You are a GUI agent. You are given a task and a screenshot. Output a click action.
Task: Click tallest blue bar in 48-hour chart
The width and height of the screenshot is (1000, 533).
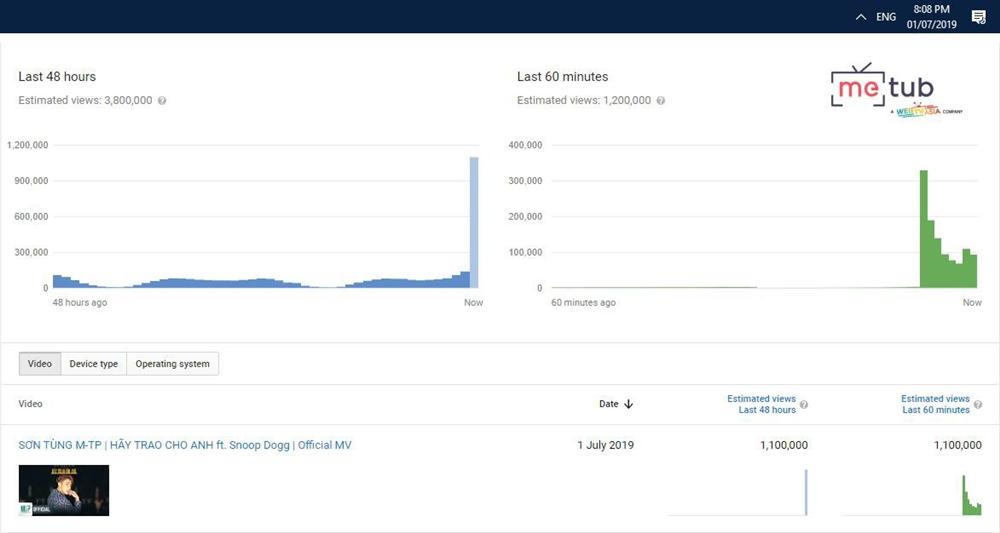(474, 220)
